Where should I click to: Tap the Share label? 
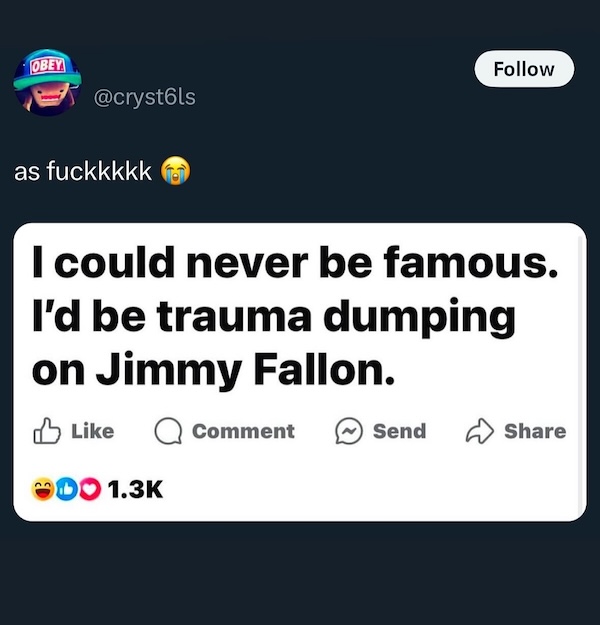[x=535, y=431]
